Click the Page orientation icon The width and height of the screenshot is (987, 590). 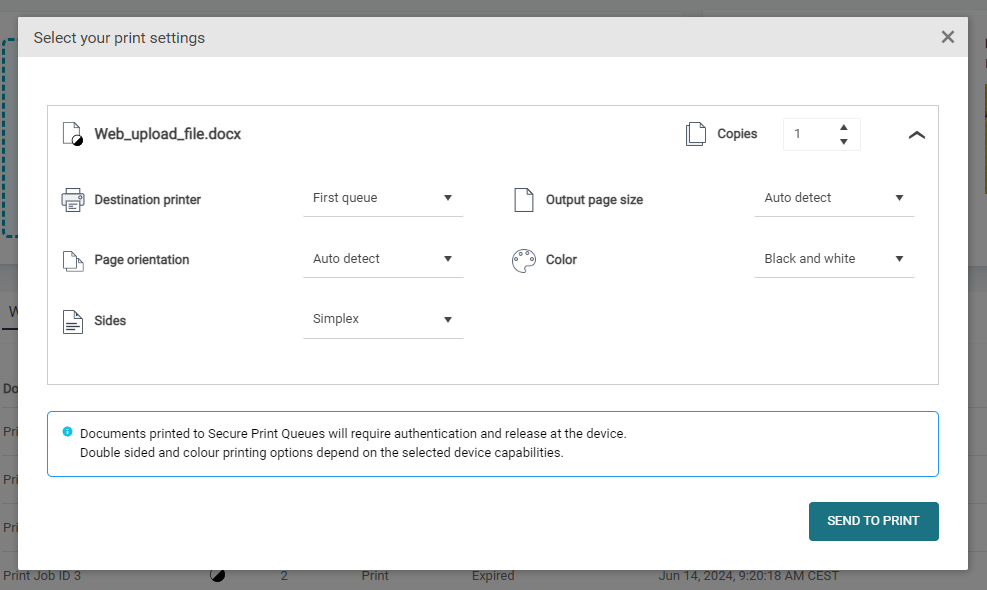pos(73,260)
